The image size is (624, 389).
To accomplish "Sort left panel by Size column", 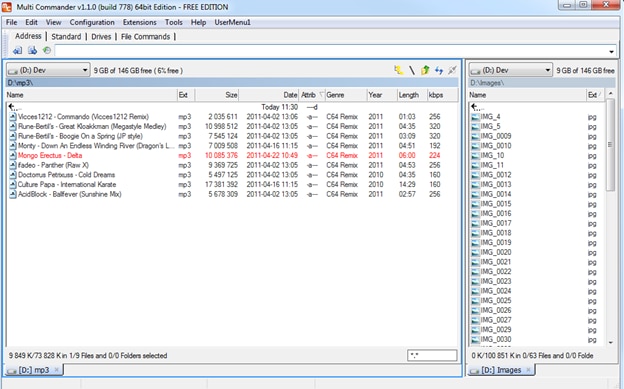I will tap(217, 95).
